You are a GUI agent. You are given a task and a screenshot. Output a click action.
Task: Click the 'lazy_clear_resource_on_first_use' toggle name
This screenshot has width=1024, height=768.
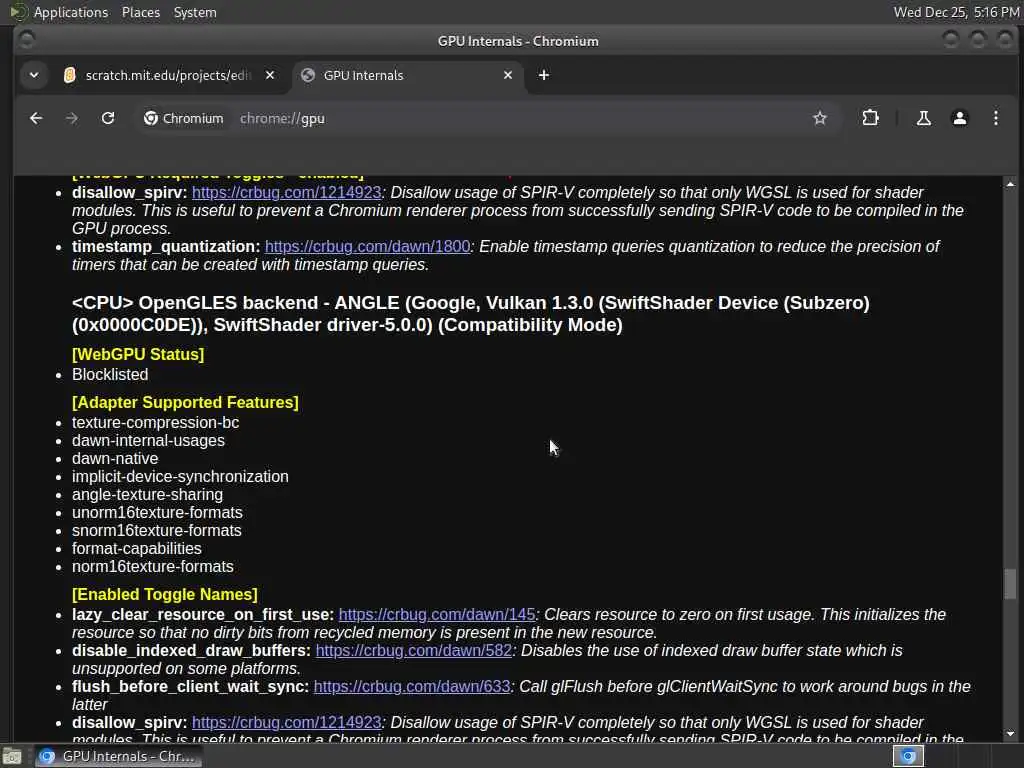(x=203, y=615)
